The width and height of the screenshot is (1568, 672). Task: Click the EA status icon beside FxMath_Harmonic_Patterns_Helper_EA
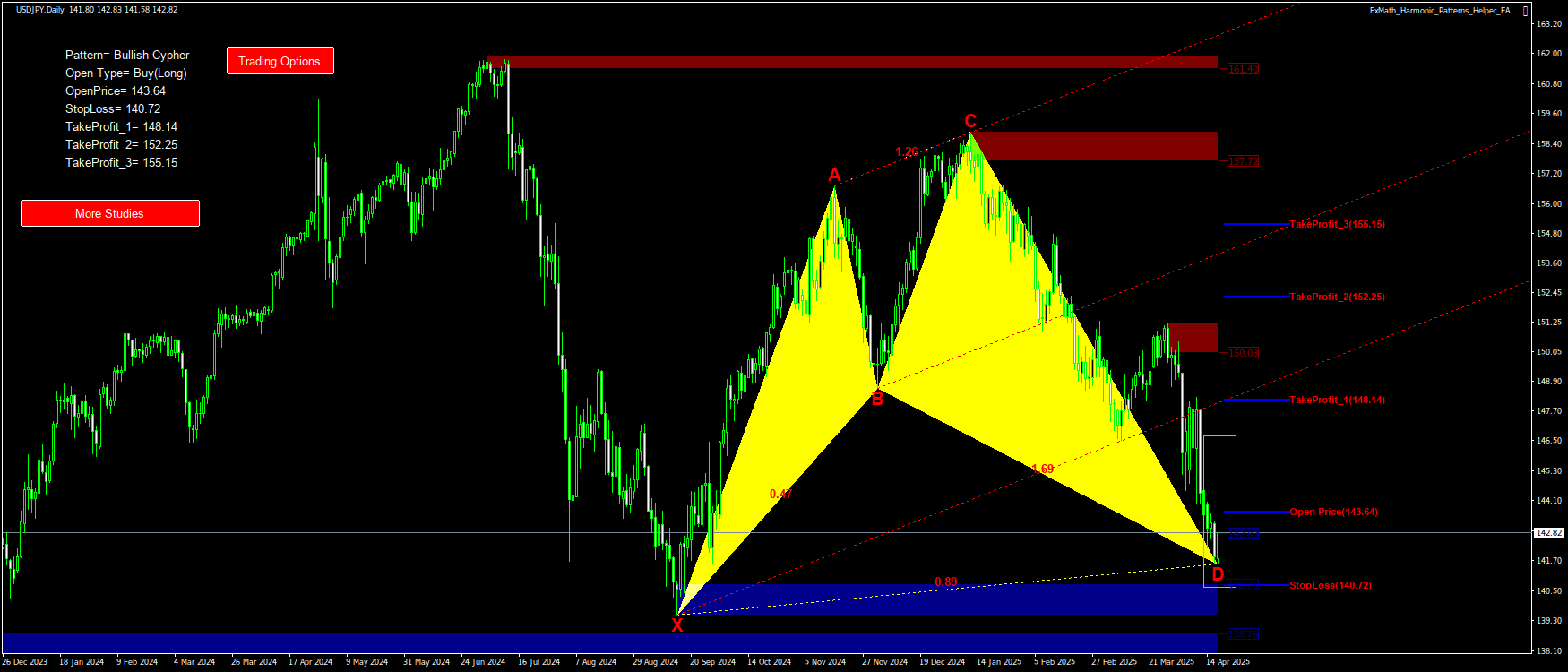click(1525, 11)
